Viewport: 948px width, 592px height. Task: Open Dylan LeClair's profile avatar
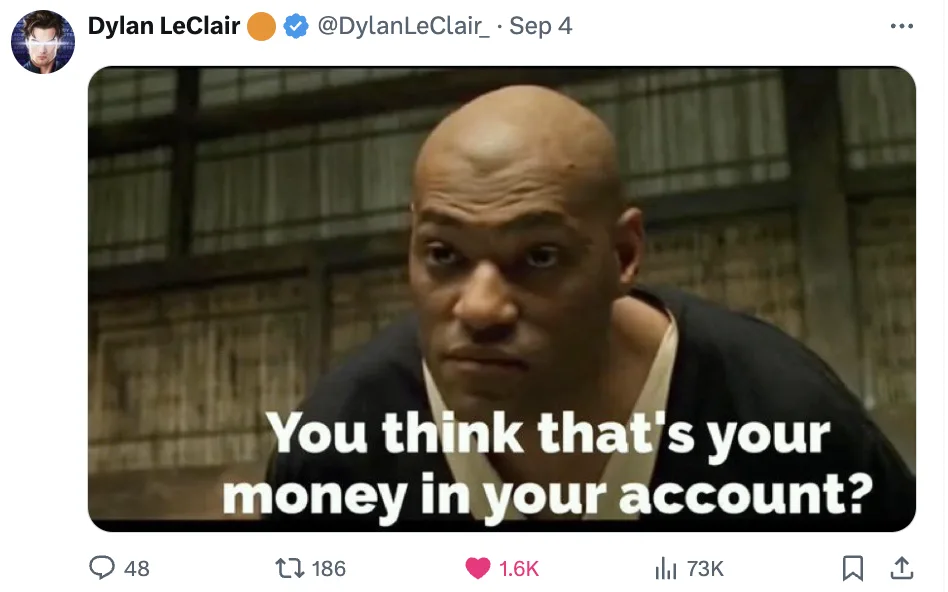point(43,42)
